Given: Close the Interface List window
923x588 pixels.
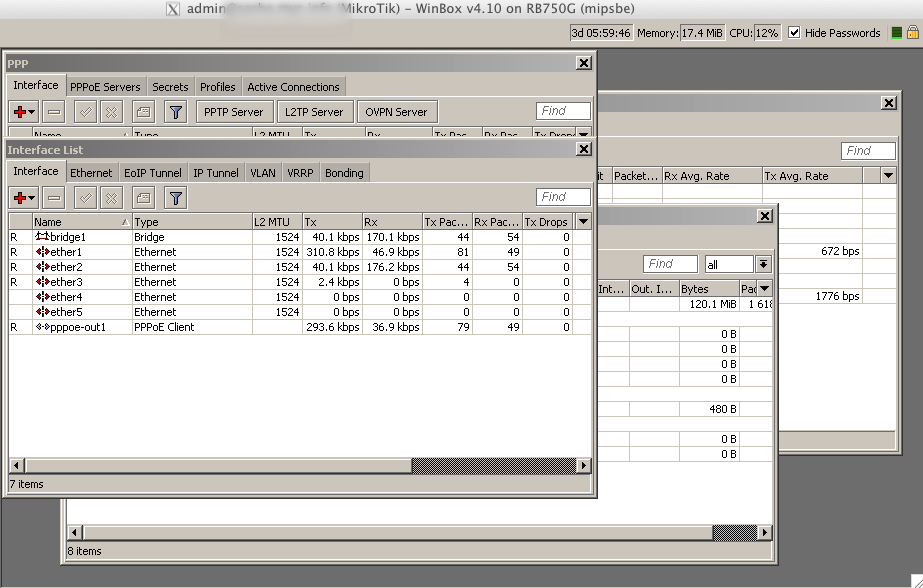Looking at the screenshot, I should point(583,149).
